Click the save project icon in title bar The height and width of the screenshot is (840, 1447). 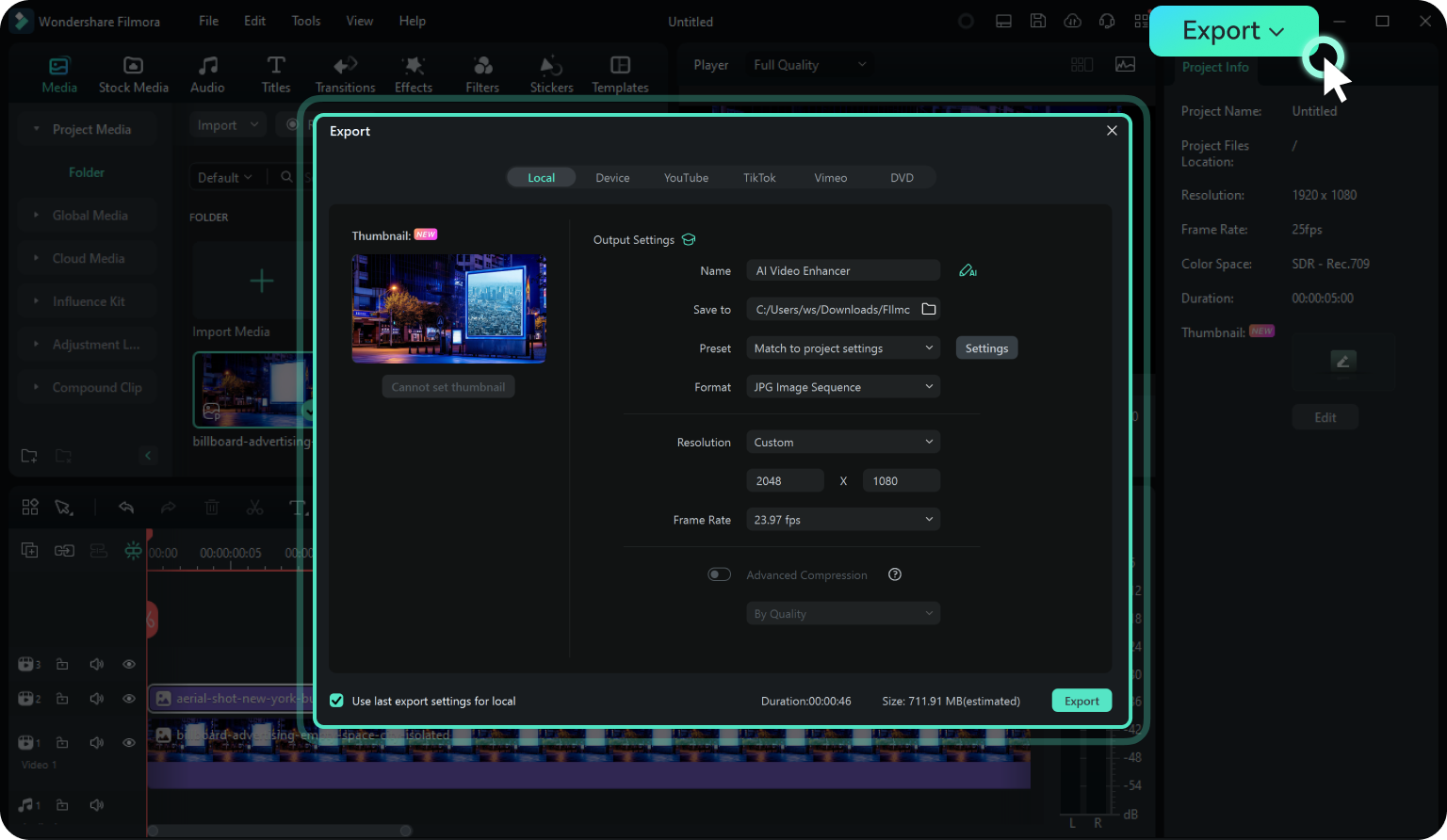pos(1038,21)
